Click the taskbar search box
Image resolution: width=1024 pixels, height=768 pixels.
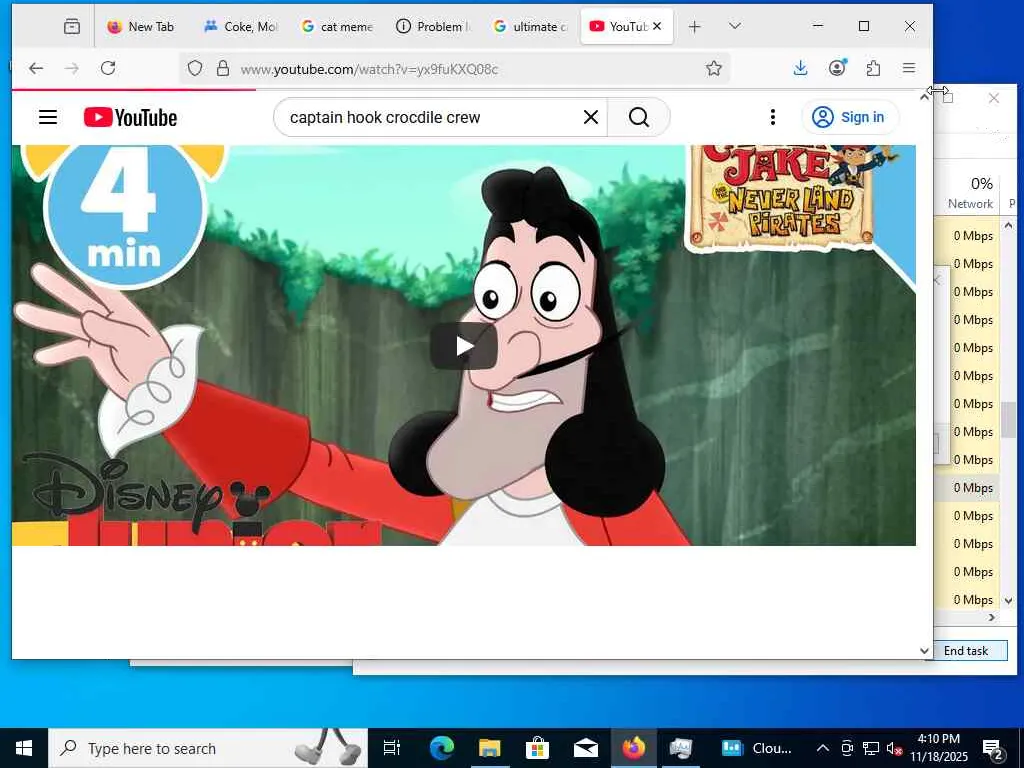point(208,748)
